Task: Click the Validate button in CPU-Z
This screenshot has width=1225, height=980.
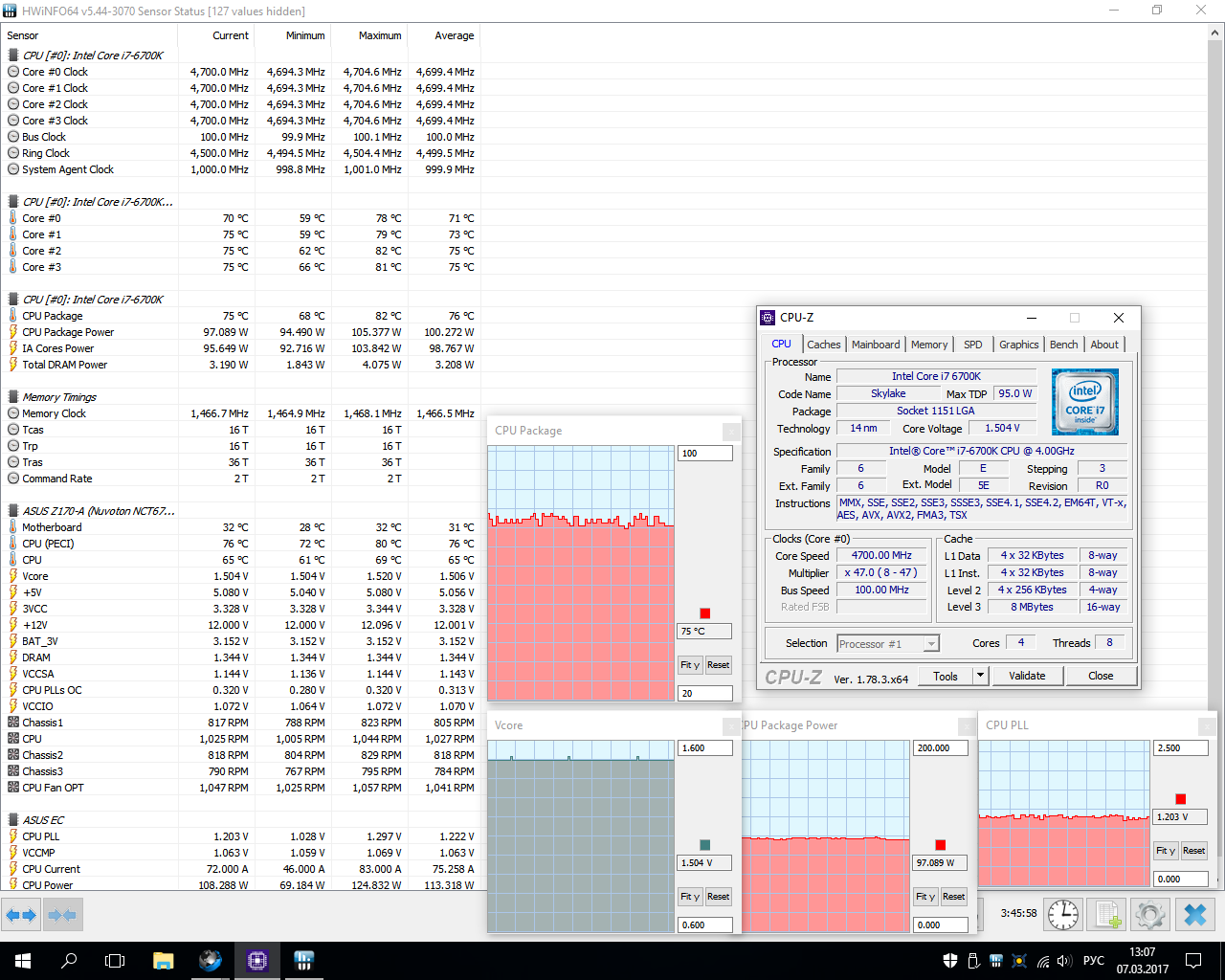Action: (x=1027, y=676)
